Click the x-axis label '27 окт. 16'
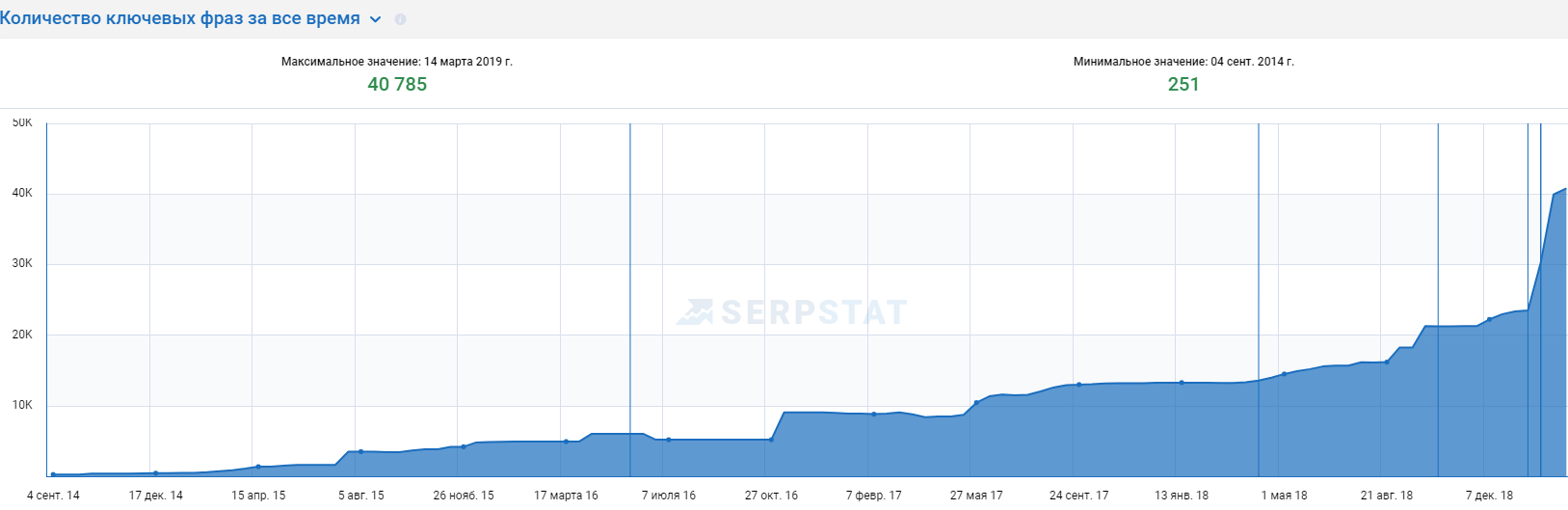 click(771, 496)
